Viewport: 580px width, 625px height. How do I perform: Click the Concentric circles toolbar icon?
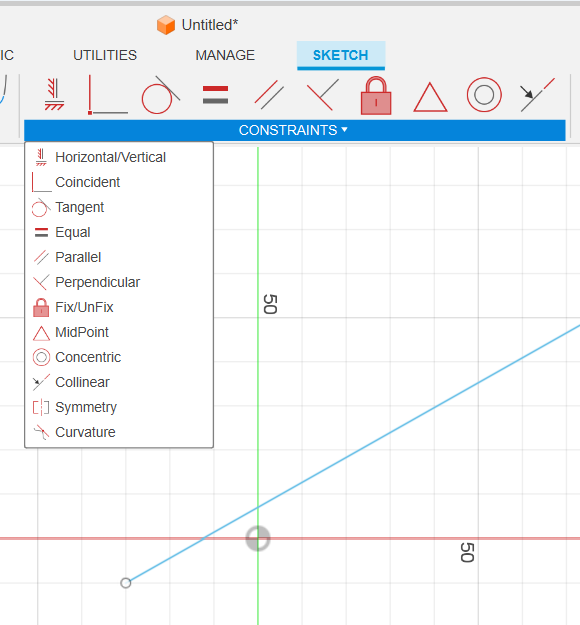484,95
